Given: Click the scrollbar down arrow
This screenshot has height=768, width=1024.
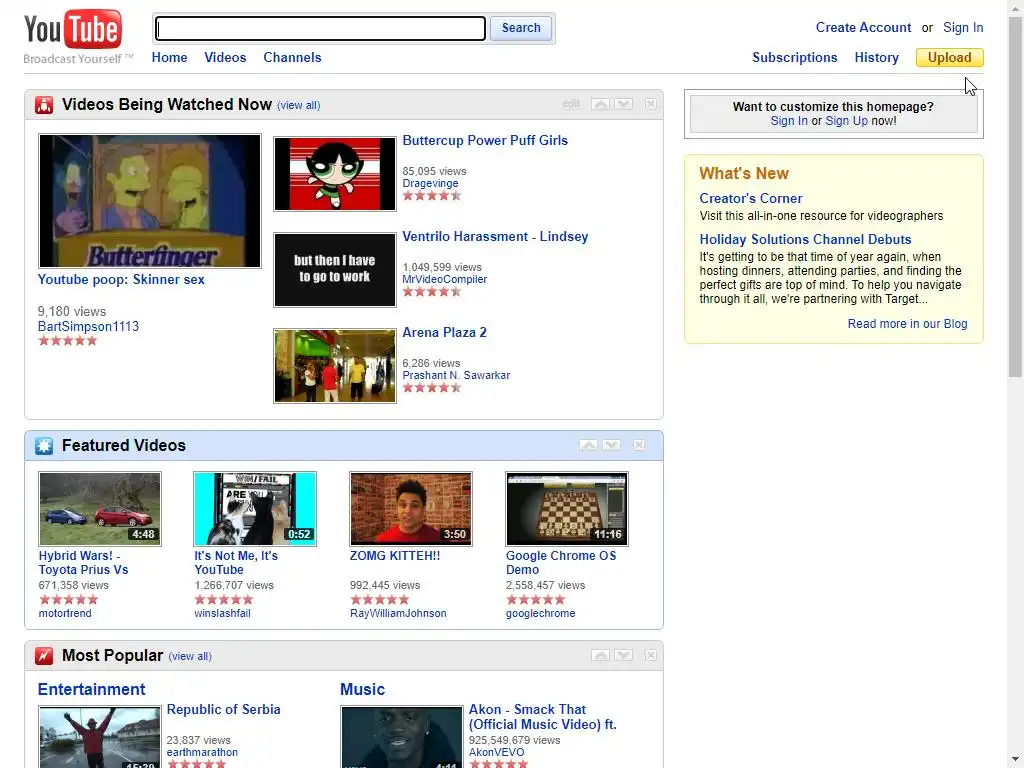Looking at the screenshot, I should (1015, 761).
